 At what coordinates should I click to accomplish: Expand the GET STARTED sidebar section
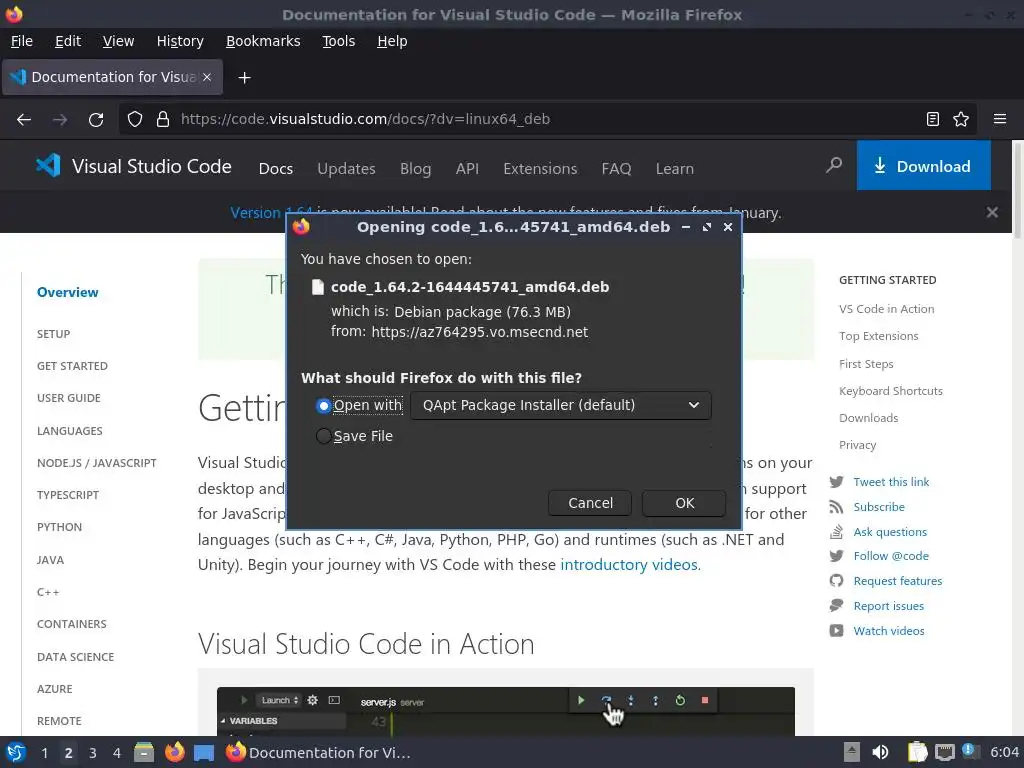[72, 366]
